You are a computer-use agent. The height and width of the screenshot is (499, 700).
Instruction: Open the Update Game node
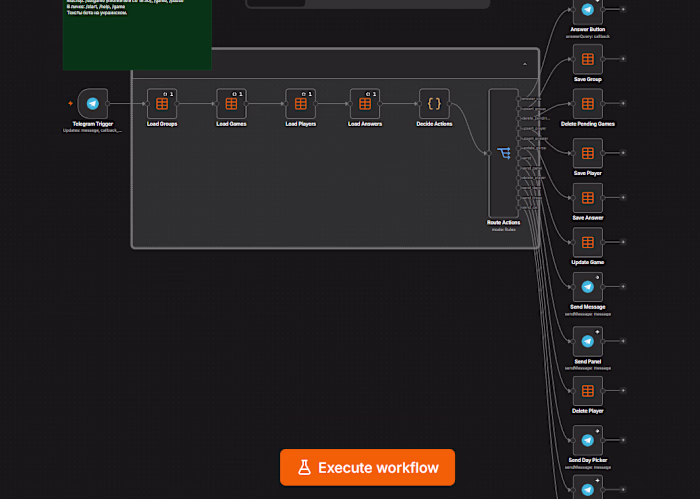588,242
